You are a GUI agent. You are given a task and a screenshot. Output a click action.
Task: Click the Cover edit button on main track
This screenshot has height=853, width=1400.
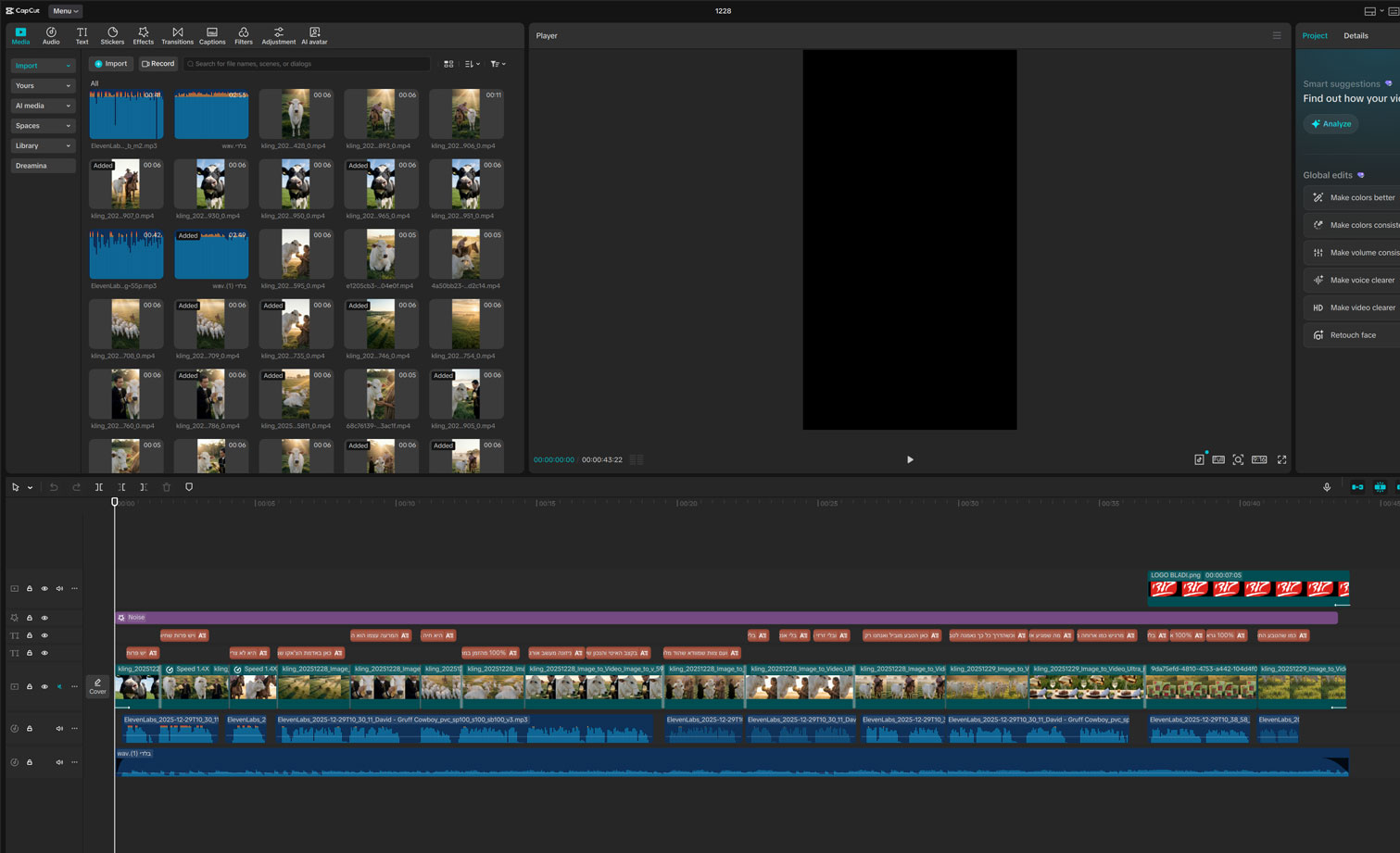click(x=97, y=686)
